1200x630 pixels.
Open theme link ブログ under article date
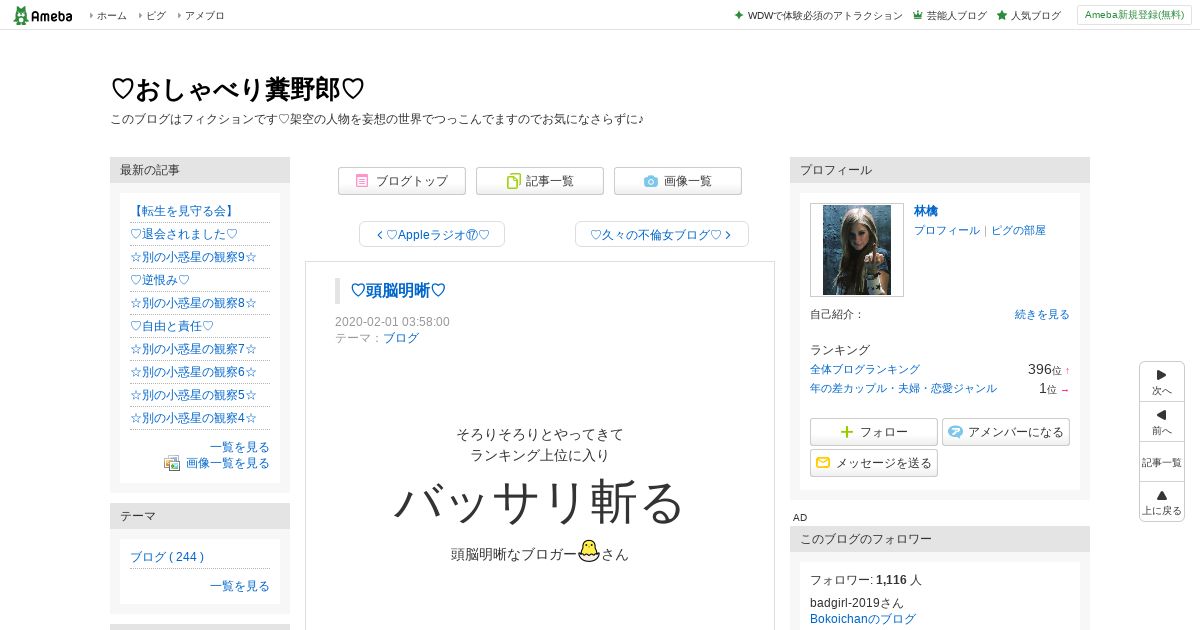401,338
